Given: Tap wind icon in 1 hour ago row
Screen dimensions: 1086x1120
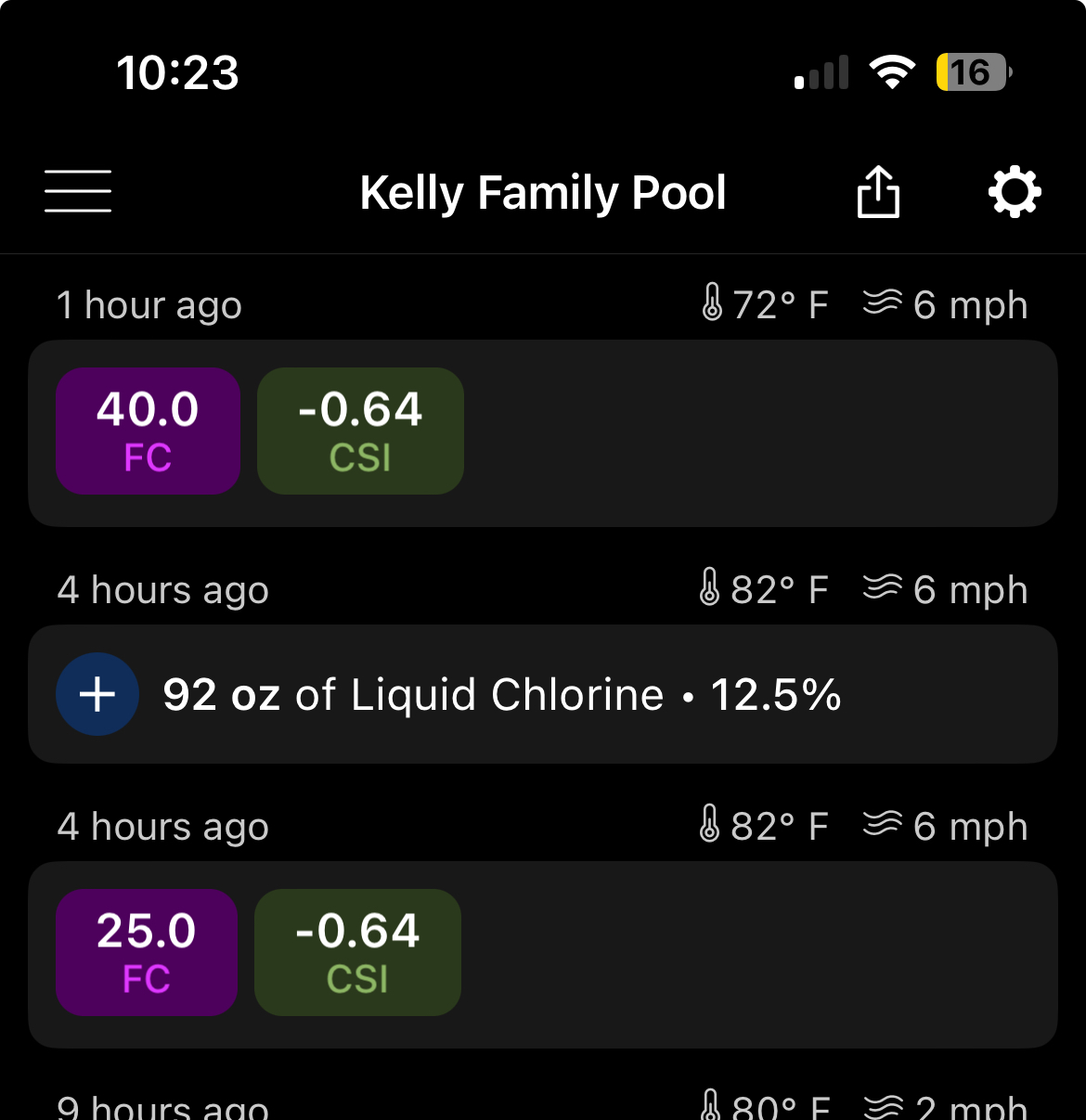Looking at the screenshot, I should click(882, 303).
